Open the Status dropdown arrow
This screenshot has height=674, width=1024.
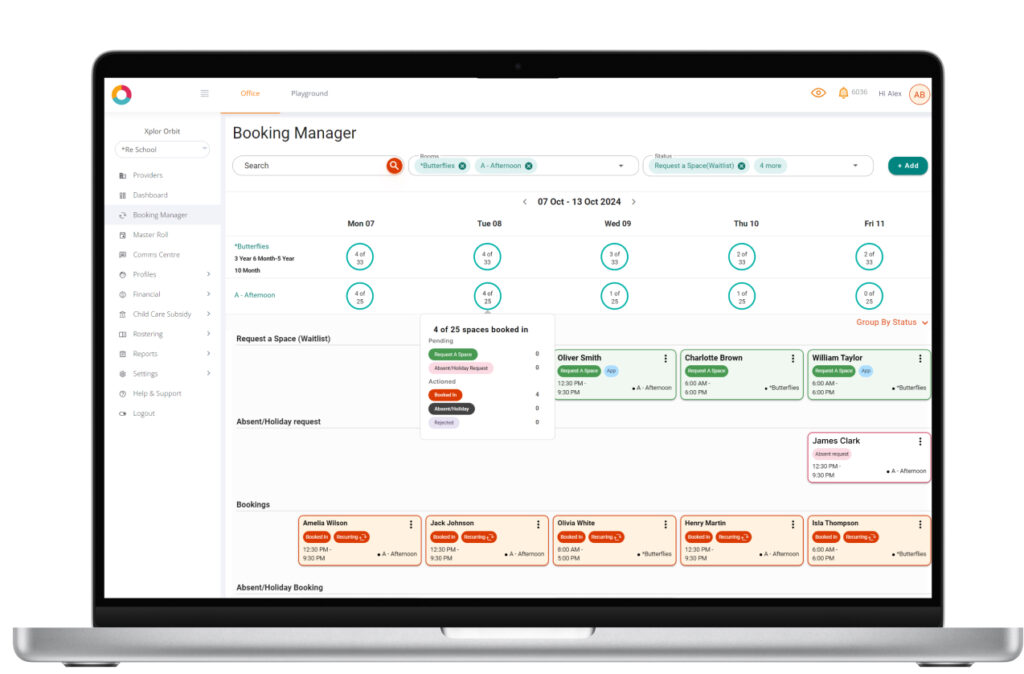tap(855, 166)
